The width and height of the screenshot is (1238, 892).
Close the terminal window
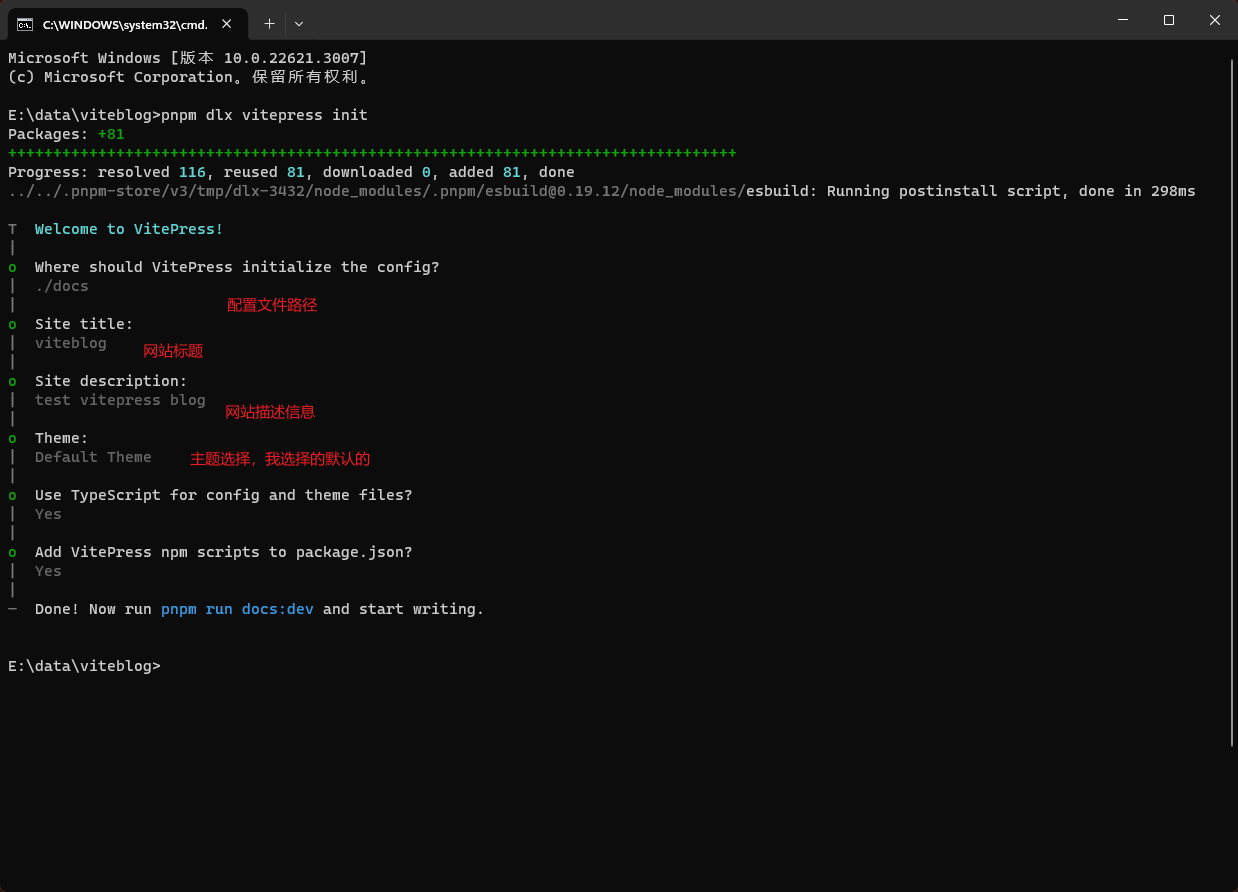1214,21
